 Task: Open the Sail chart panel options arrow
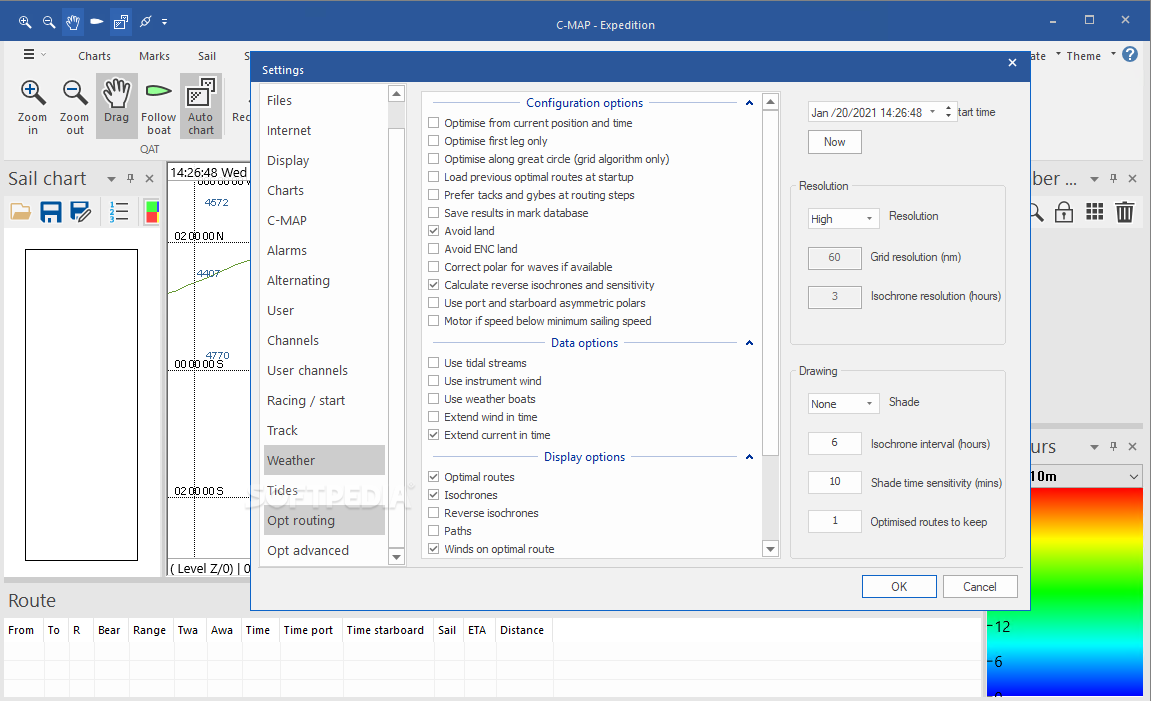click(x=112, y=179)
